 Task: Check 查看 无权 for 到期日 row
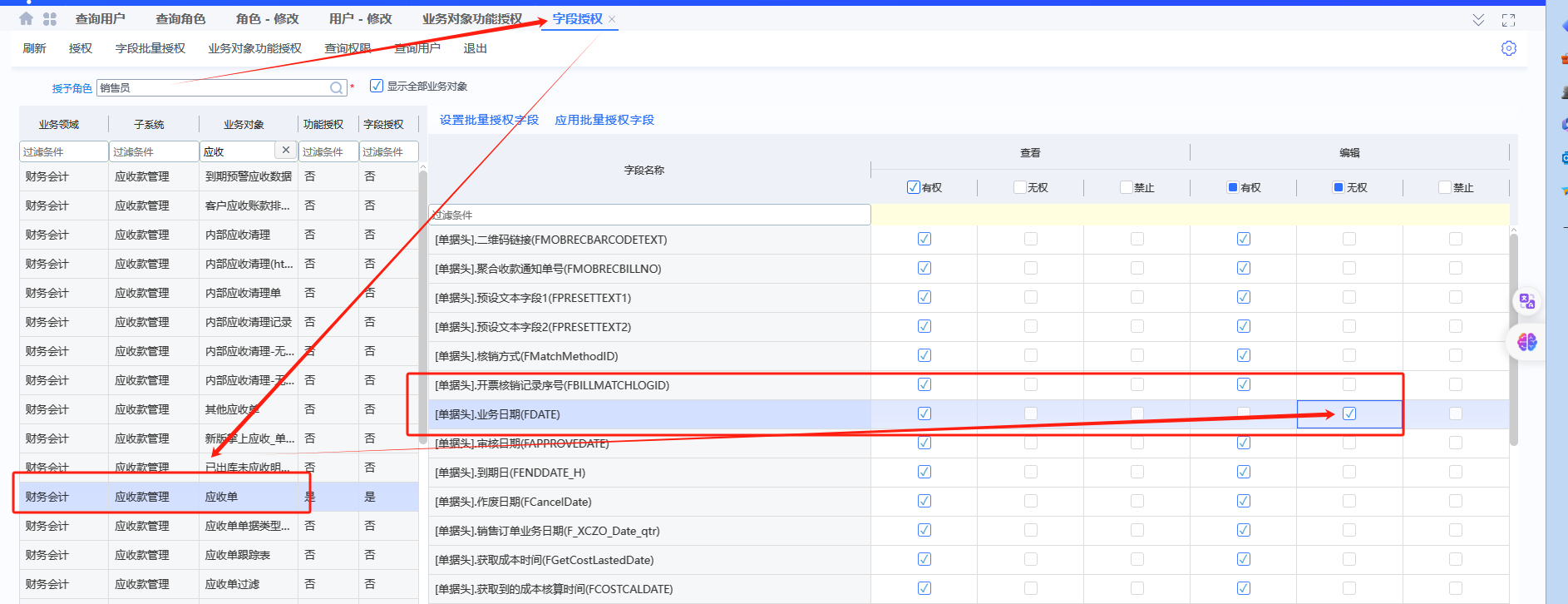(x=1031, y=472)
